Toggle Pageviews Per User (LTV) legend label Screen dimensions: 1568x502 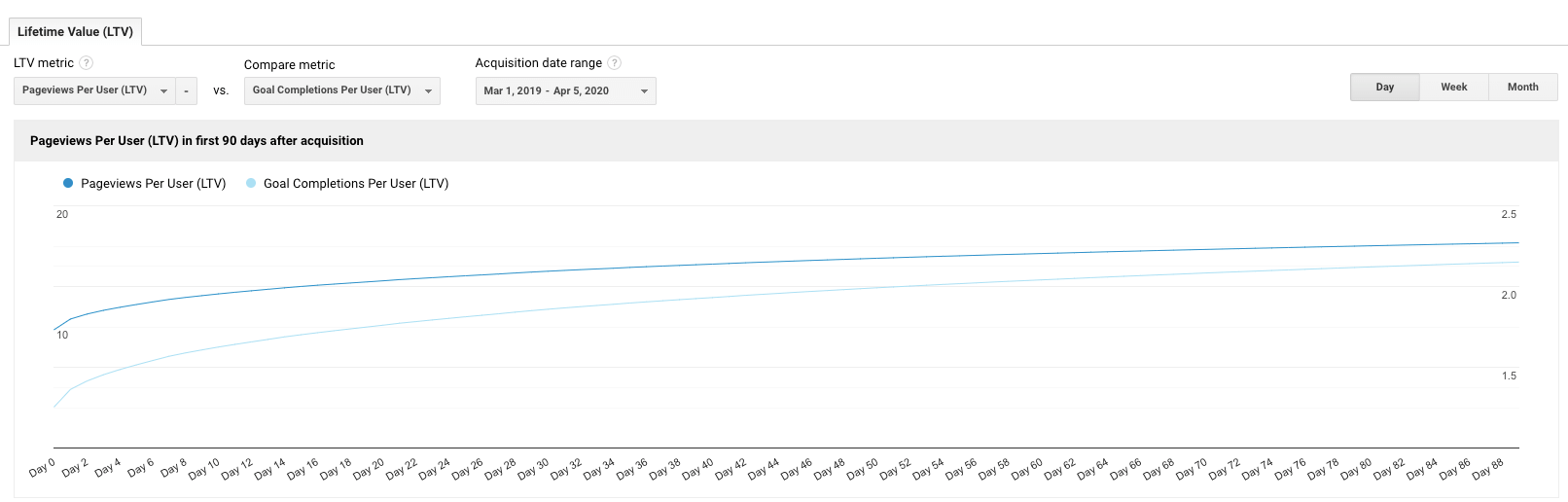[x=154, y=183]
